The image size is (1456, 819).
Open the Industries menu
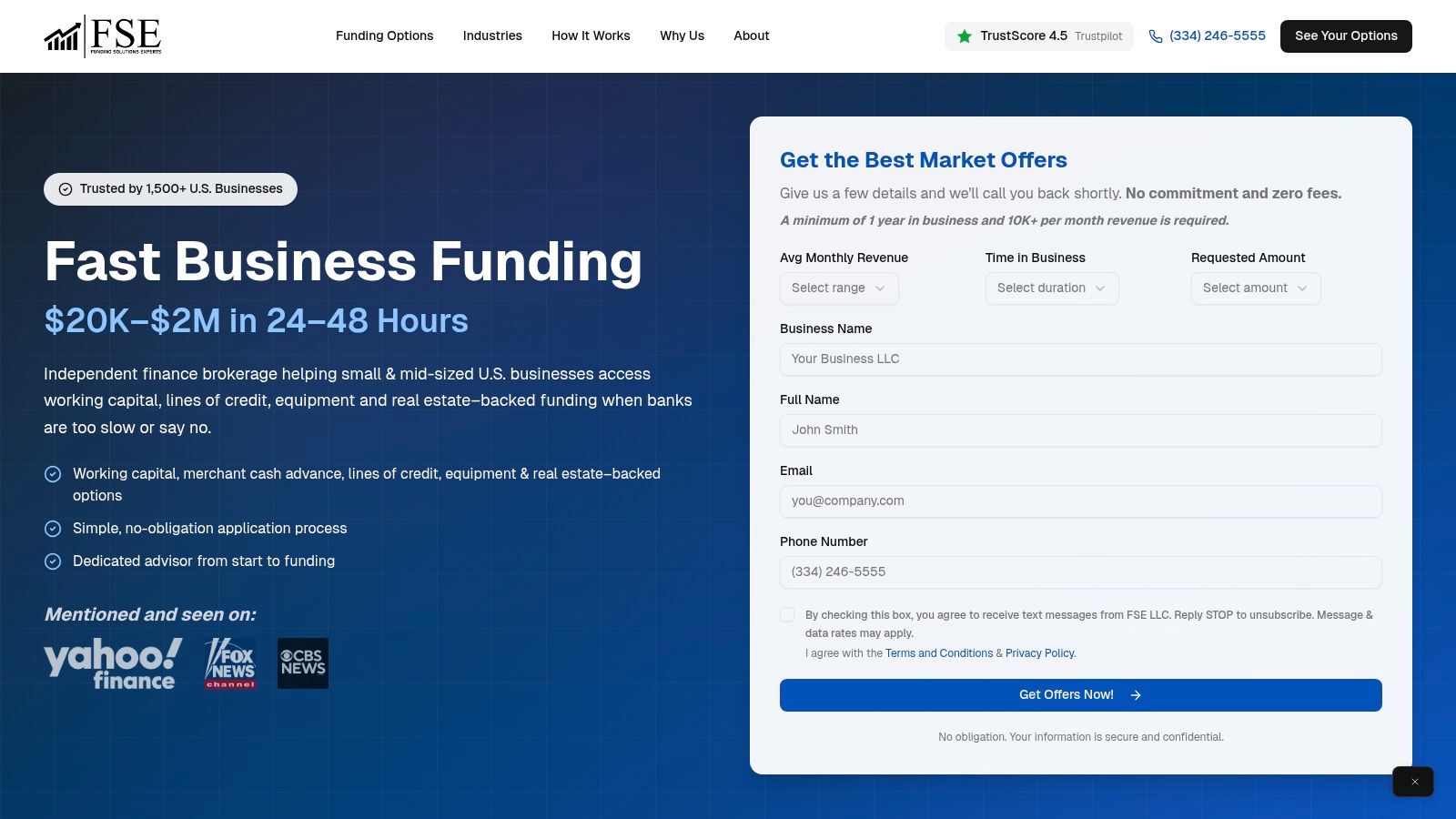tap(492, 35)
